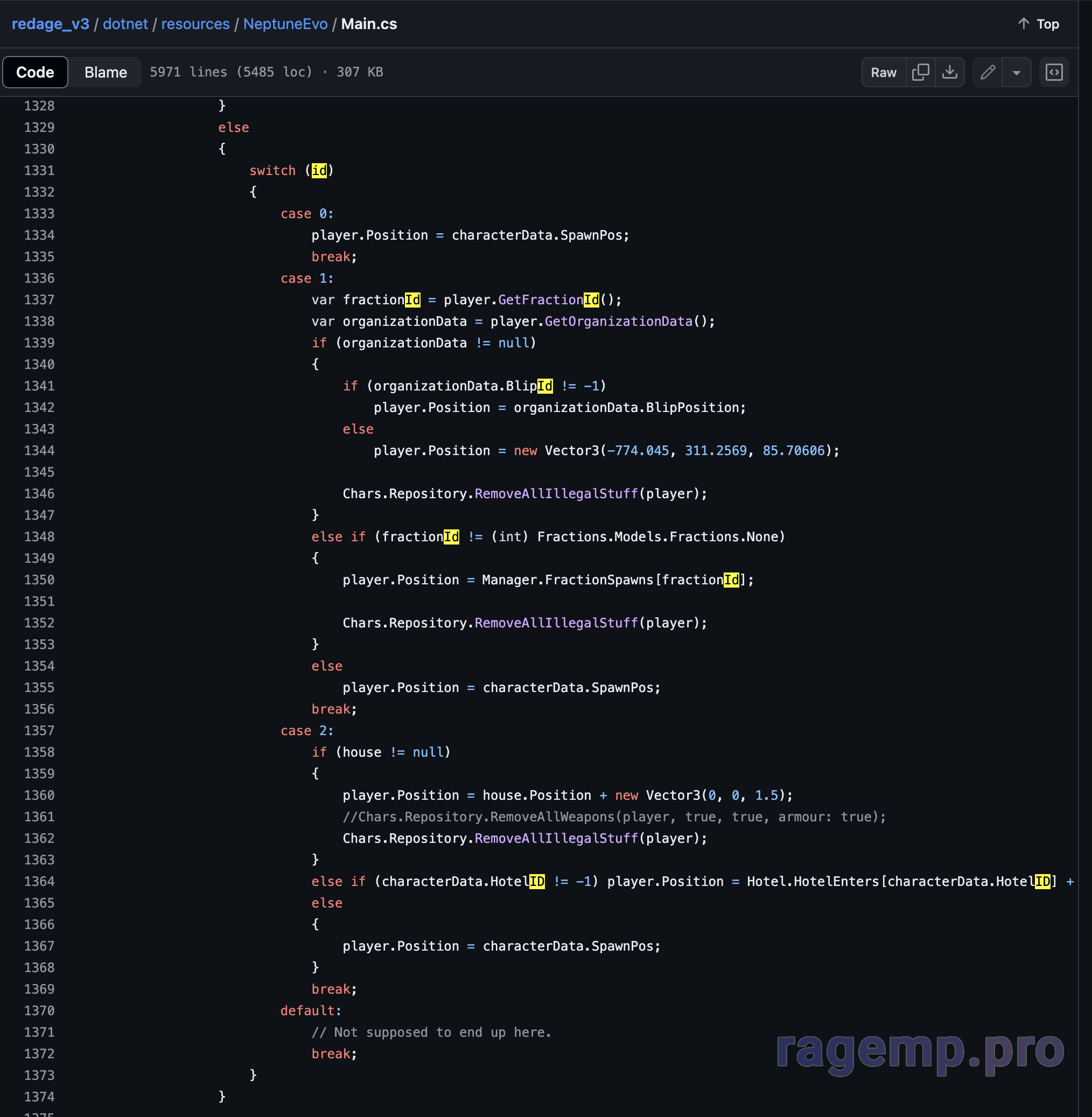
Task: Open the NeptuneEvo folder breadcrumb
Action: 285,24
